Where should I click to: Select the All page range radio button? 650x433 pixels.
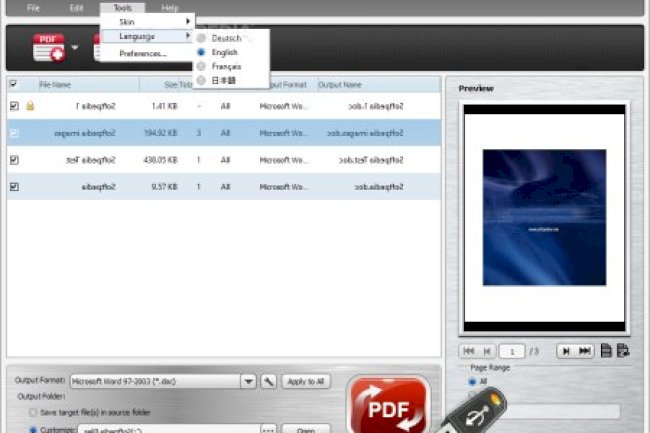coord(472,381)
